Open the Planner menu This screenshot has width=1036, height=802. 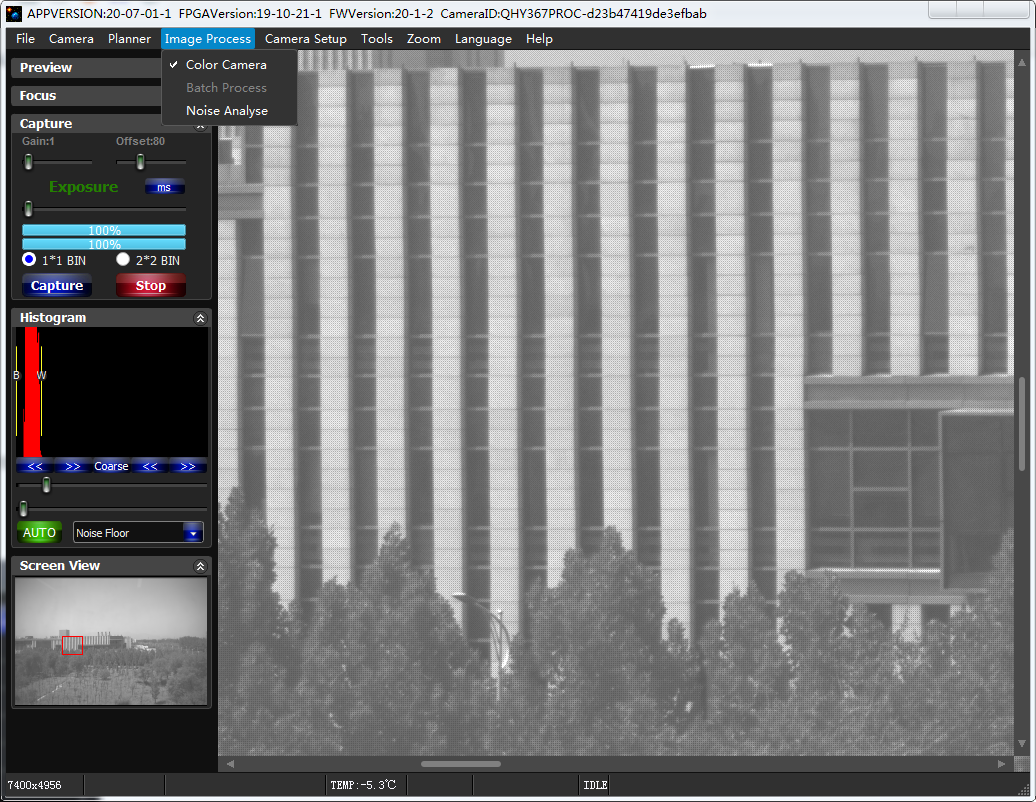(129, 39)
